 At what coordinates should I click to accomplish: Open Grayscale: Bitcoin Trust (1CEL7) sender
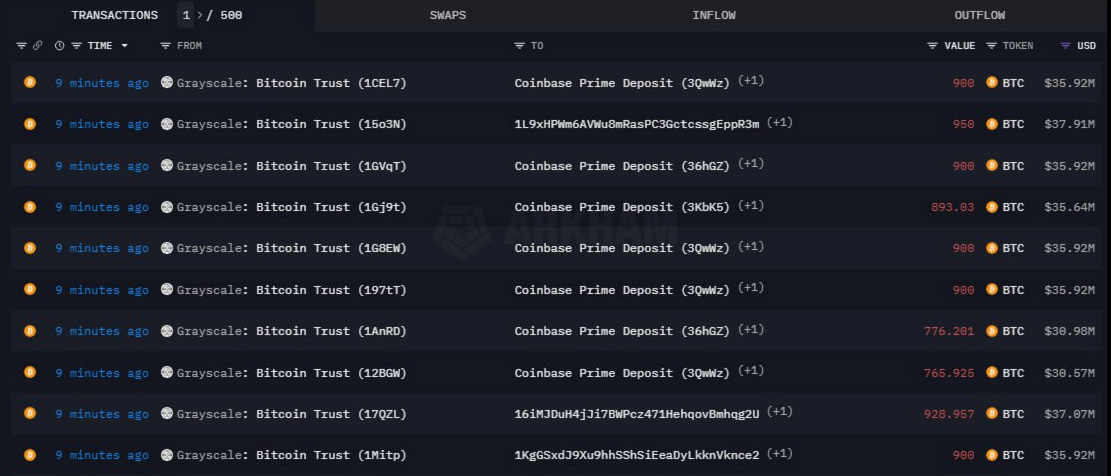291,83
